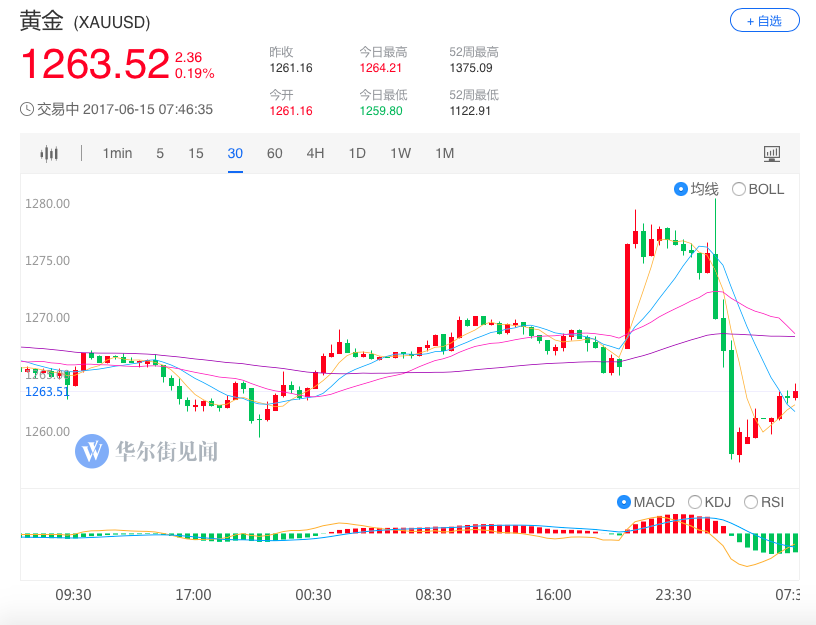Select the RSI indicator radio button
Viewport: 816px width, 625px height.
[751, 502]
